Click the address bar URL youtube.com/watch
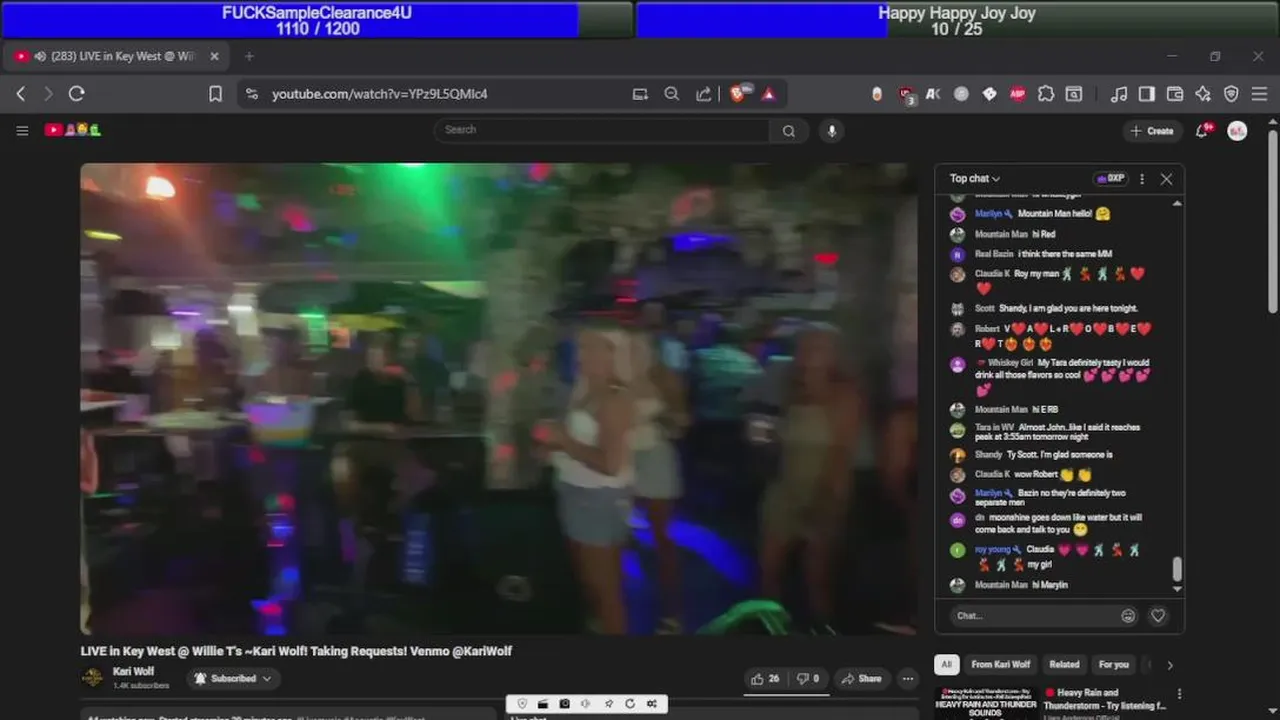The width and height of the screenshot is (1280, 720). (x=380, y=94)
